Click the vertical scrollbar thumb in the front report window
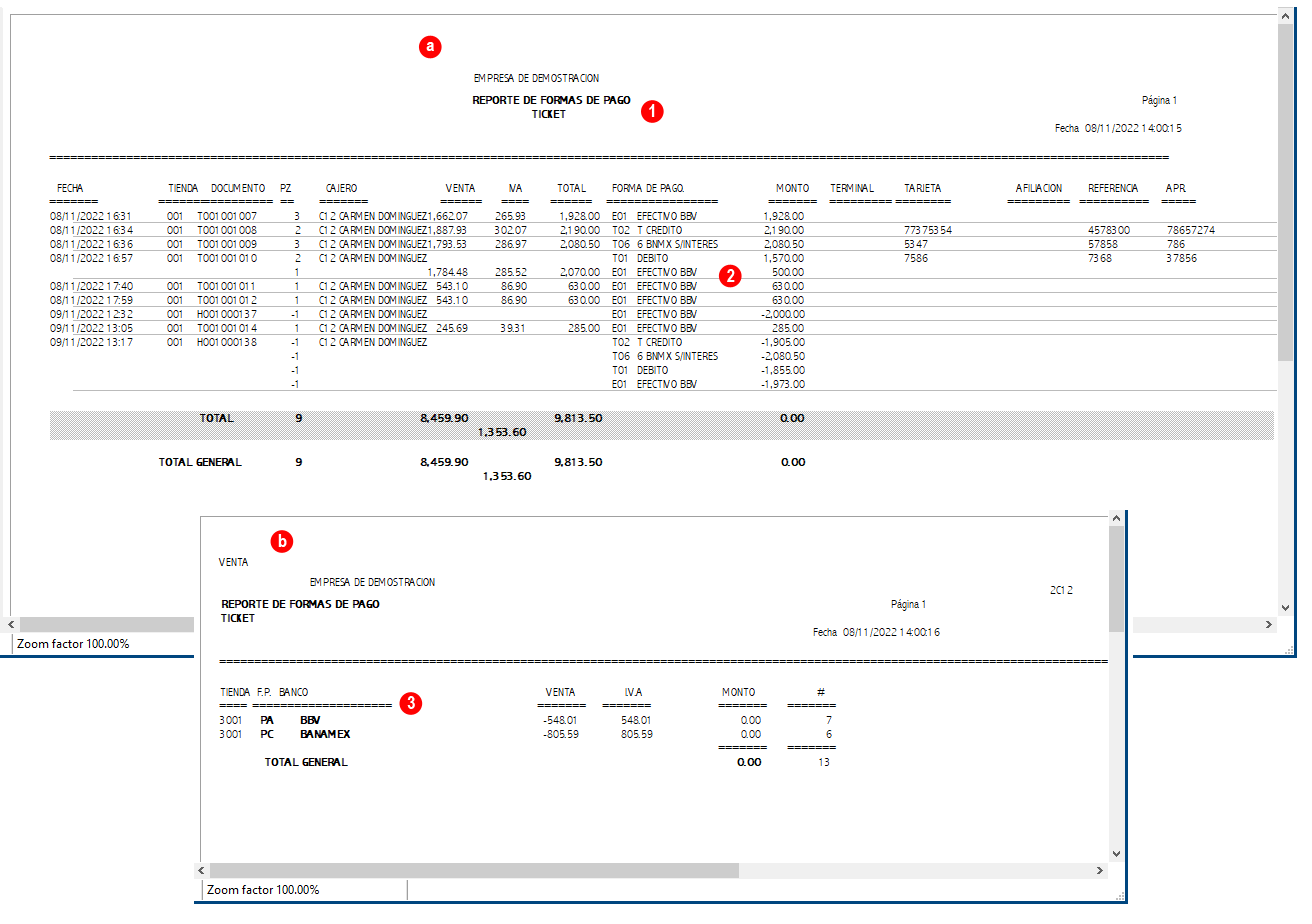Viewport: 1312px width, 924px height. (x=1117, y=580)
